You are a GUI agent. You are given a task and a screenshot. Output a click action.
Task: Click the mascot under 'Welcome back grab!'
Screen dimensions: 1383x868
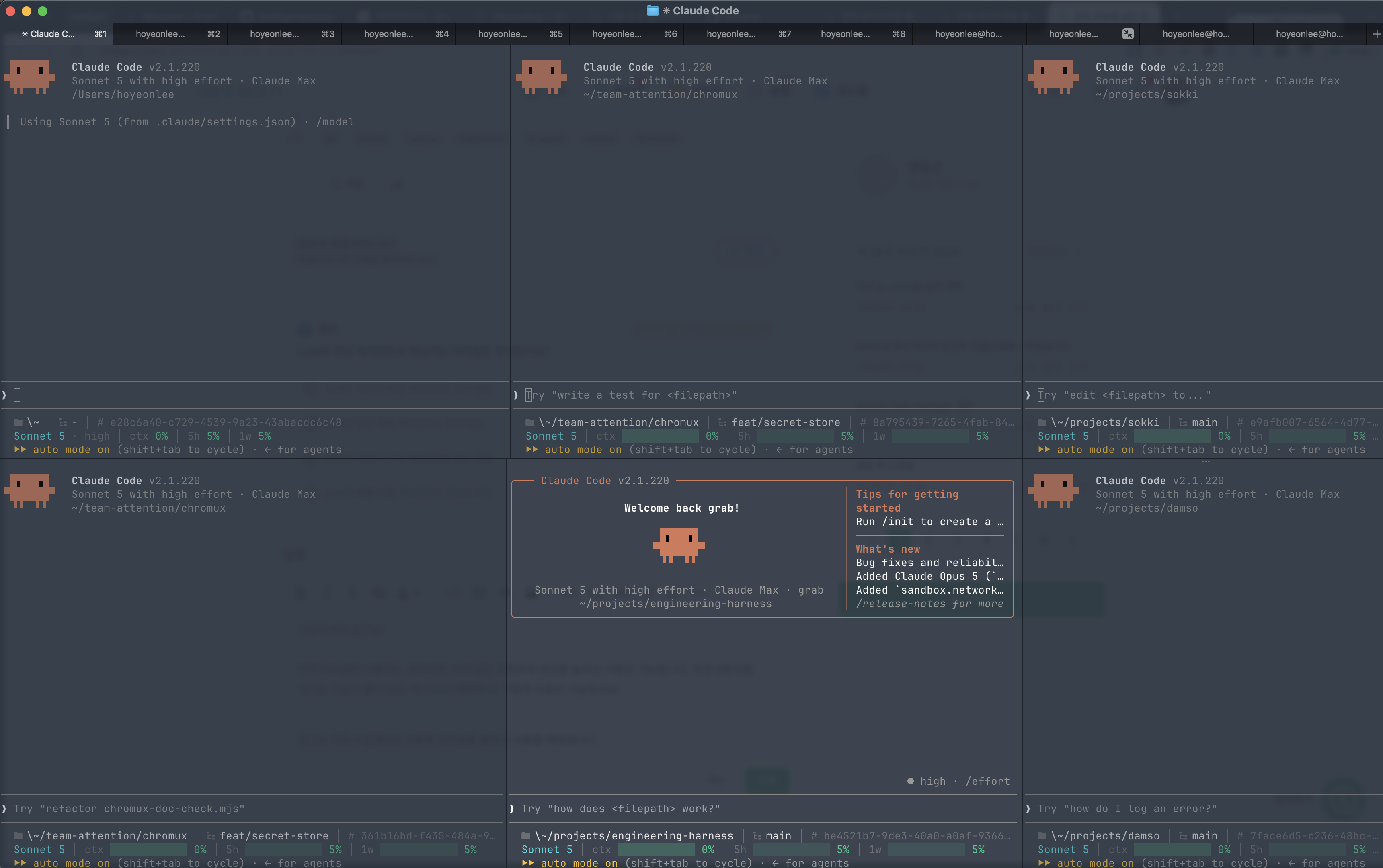click(x=679, y=545)
